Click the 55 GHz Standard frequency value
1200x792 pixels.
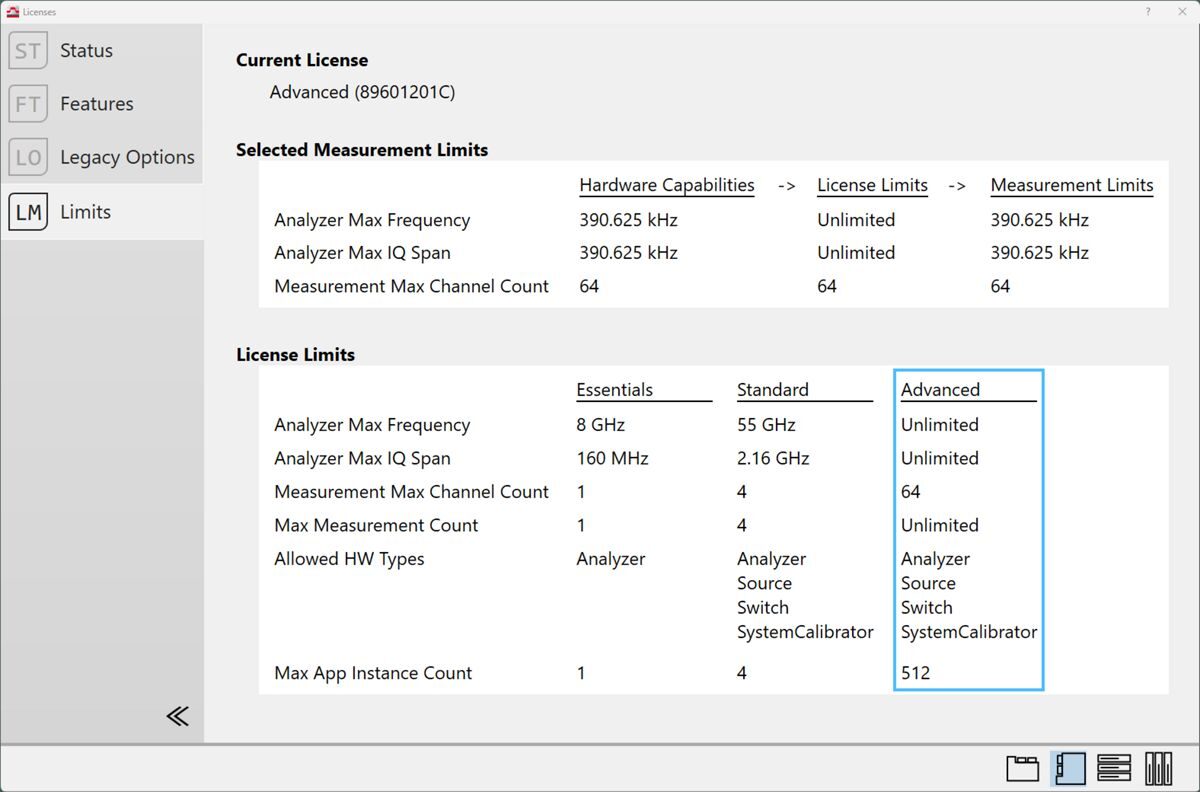(766, 425)
